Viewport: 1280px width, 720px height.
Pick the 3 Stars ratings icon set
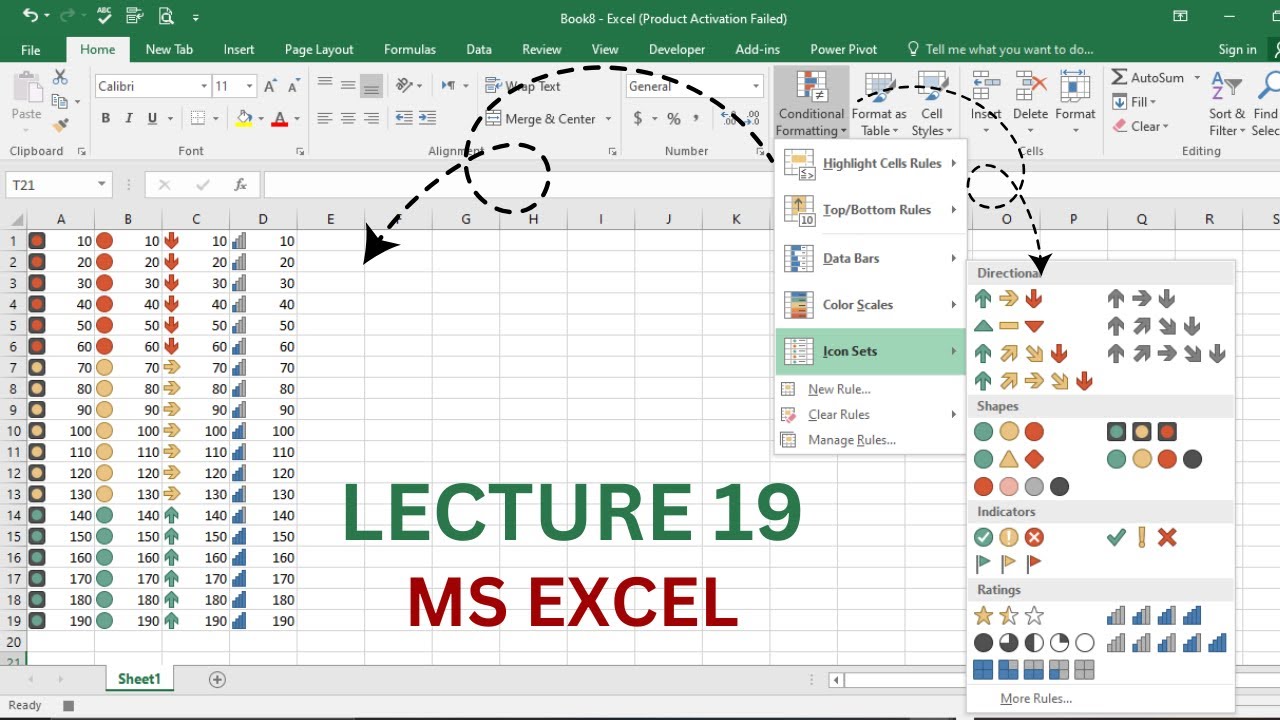1009,615
